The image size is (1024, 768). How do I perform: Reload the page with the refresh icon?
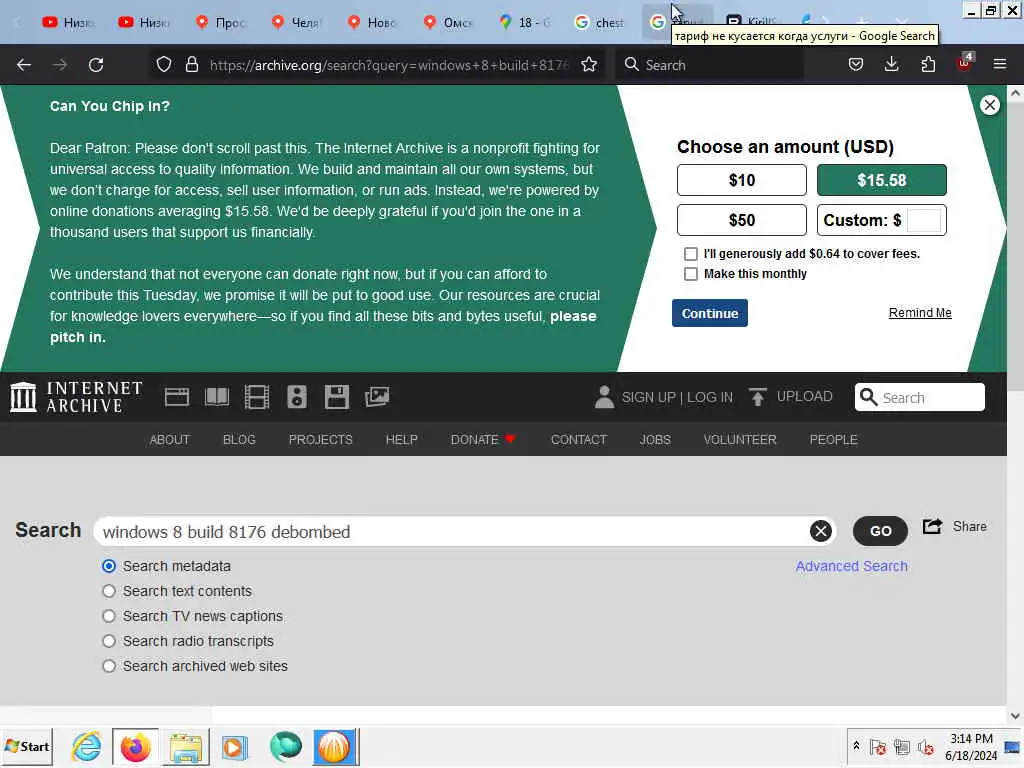(x=96, y=65)
